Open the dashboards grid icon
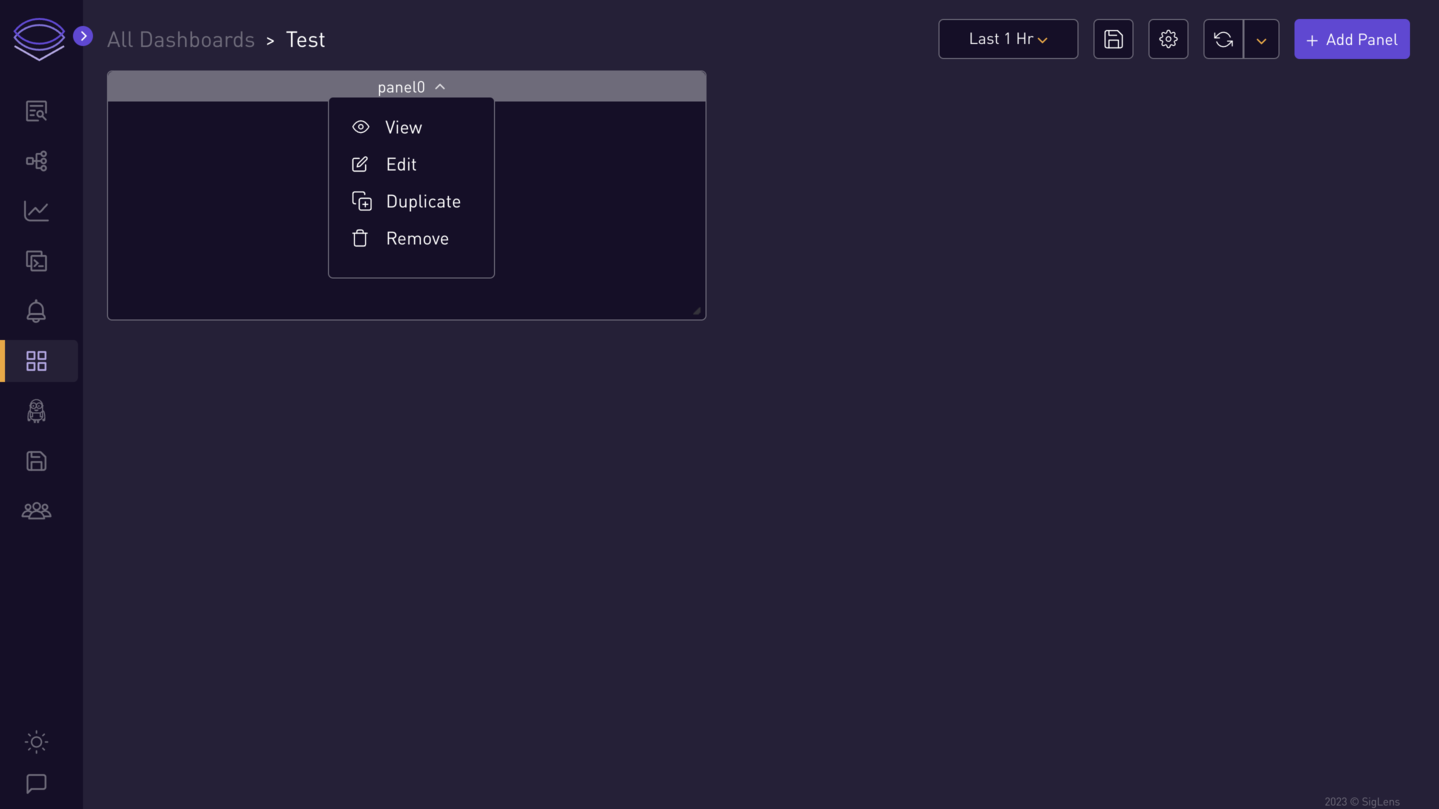The image size is (1439, 809). coord(36,361)
